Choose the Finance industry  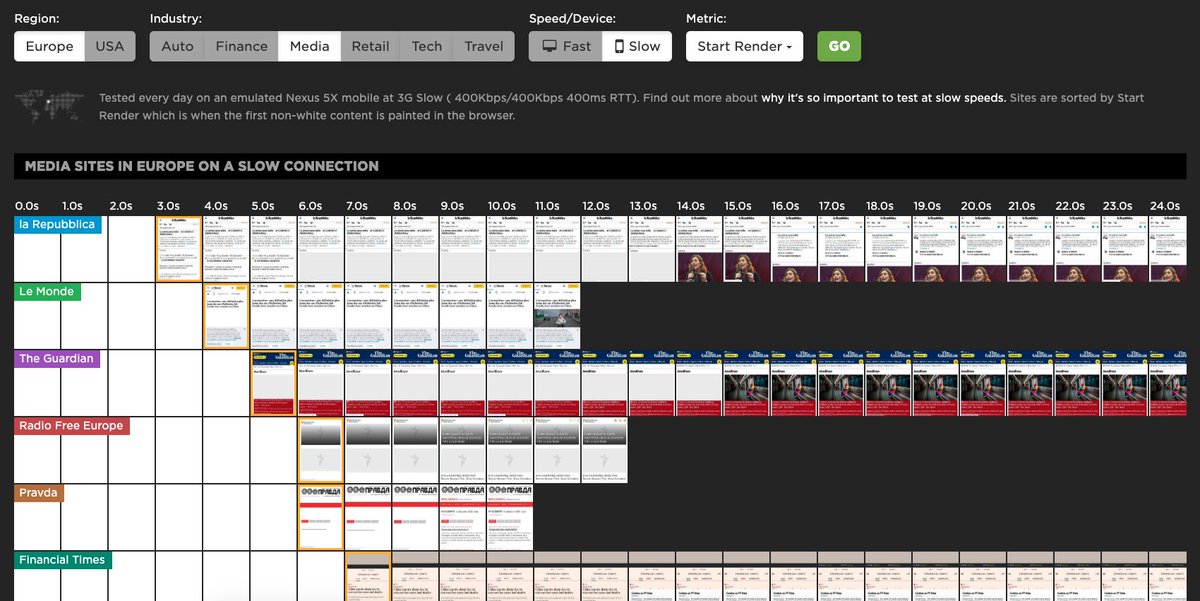click(x=241, y=46)
